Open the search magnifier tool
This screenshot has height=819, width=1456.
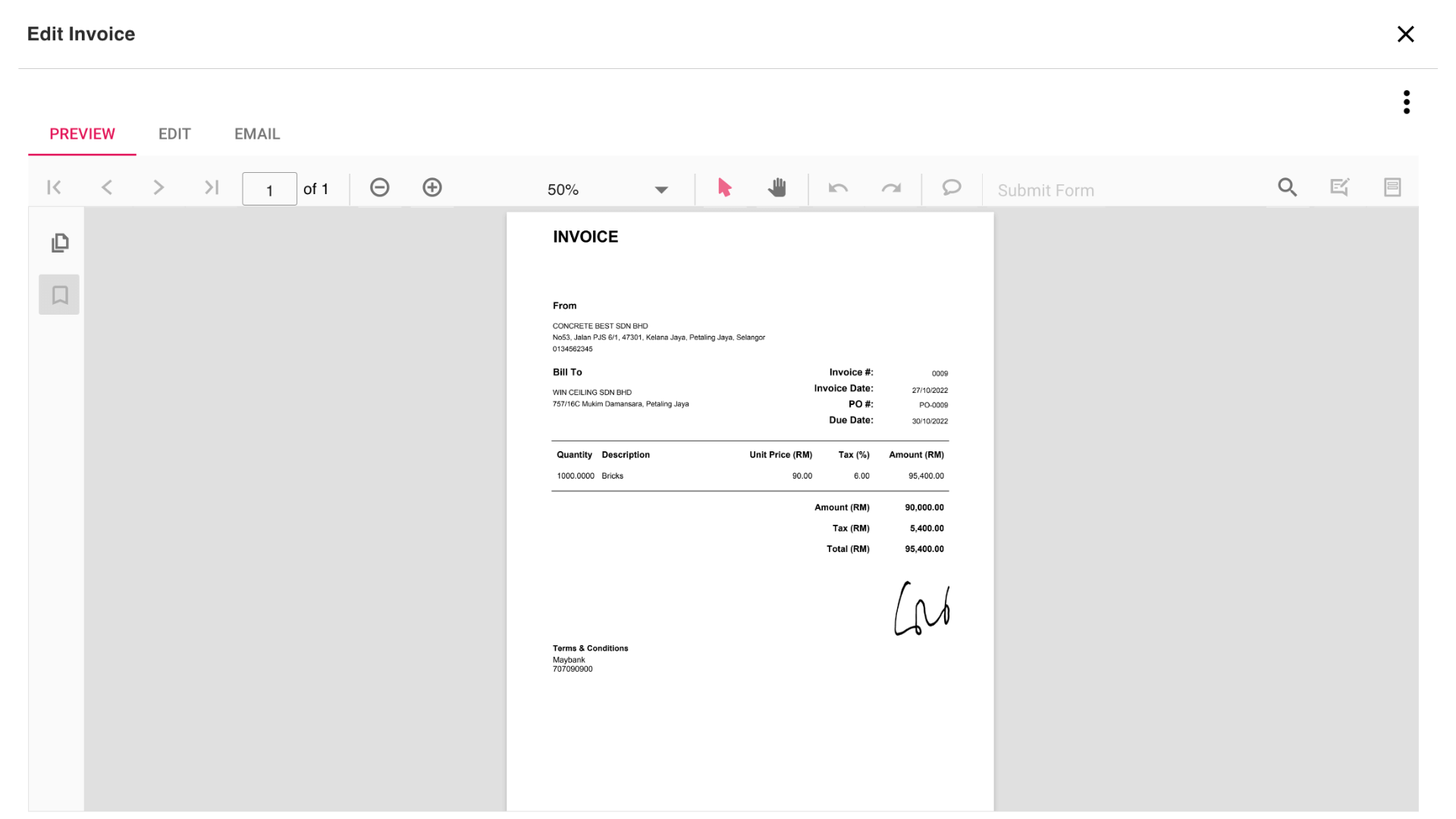(1287, 187)
